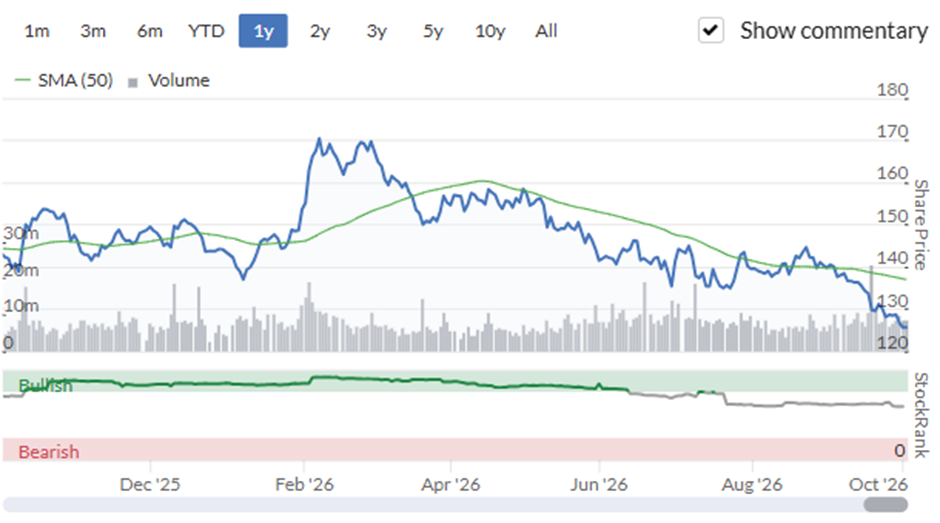
Task: Choose the YTD range button
Action: (206, 31)
